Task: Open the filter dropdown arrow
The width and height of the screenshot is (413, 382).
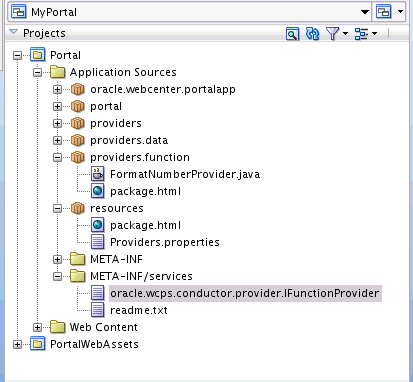Action: tap(345, 33)
